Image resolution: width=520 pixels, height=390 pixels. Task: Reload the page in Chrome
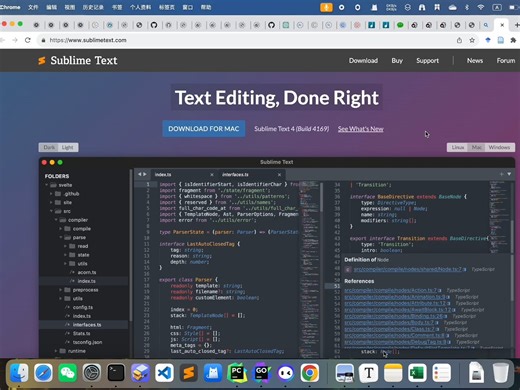pos(28,40)
